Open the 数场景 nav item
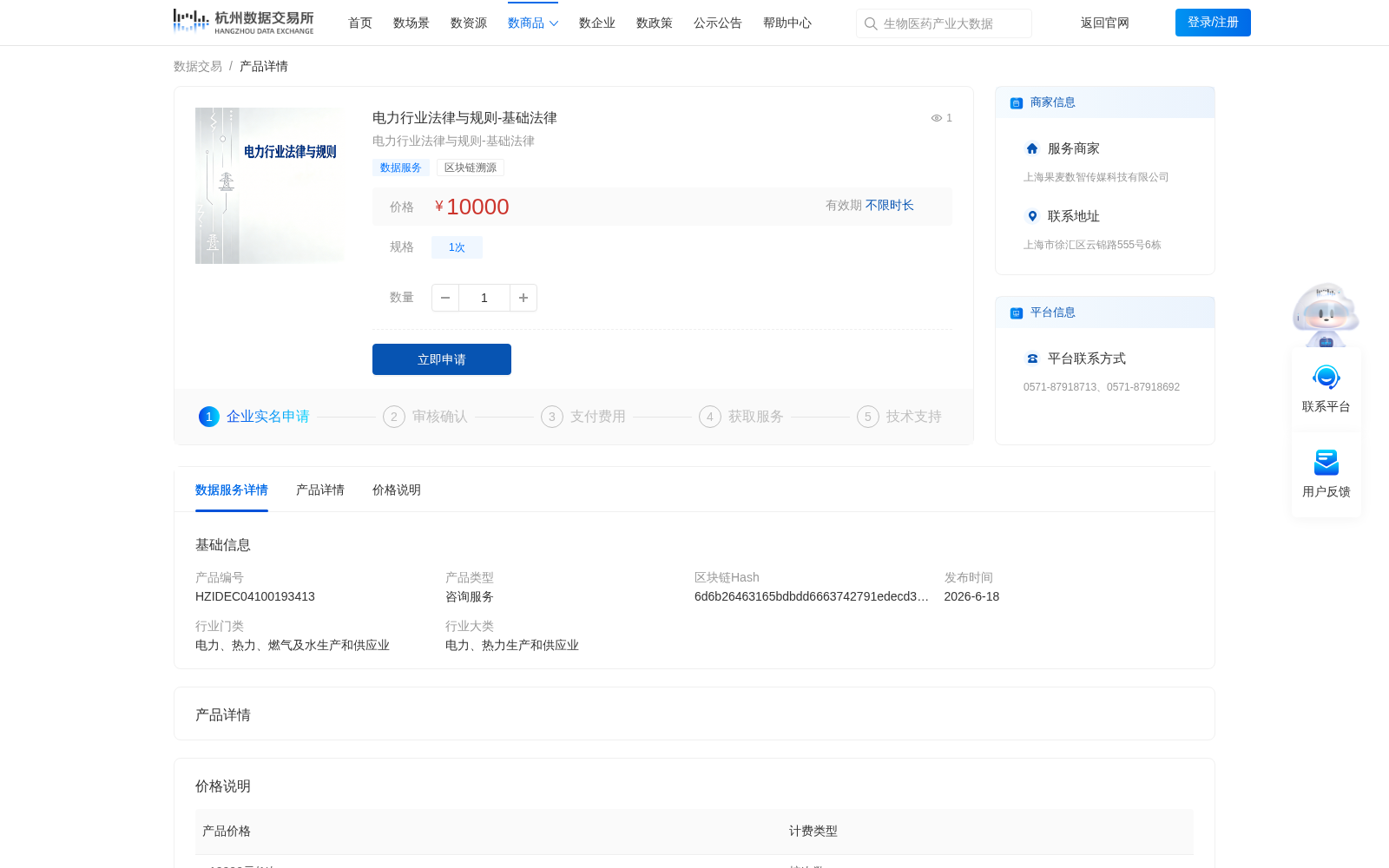 411,23
